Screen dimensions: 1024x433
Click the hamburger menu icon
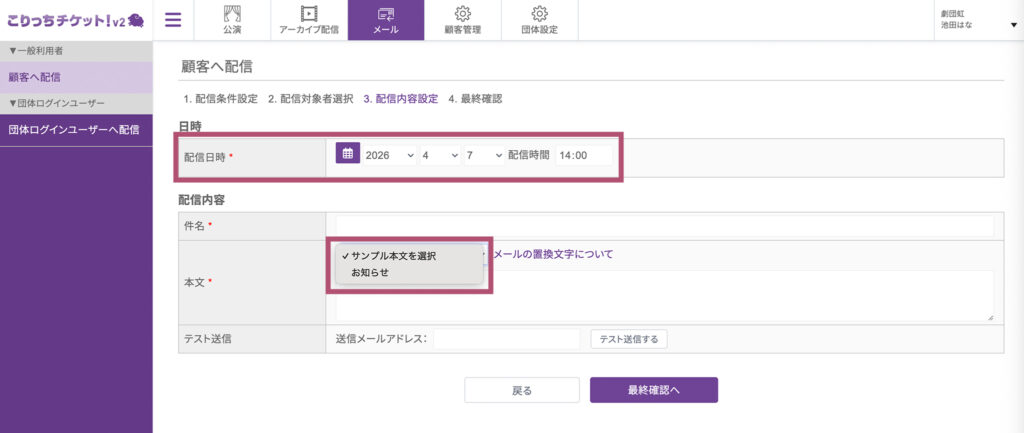tap(173, 19)
